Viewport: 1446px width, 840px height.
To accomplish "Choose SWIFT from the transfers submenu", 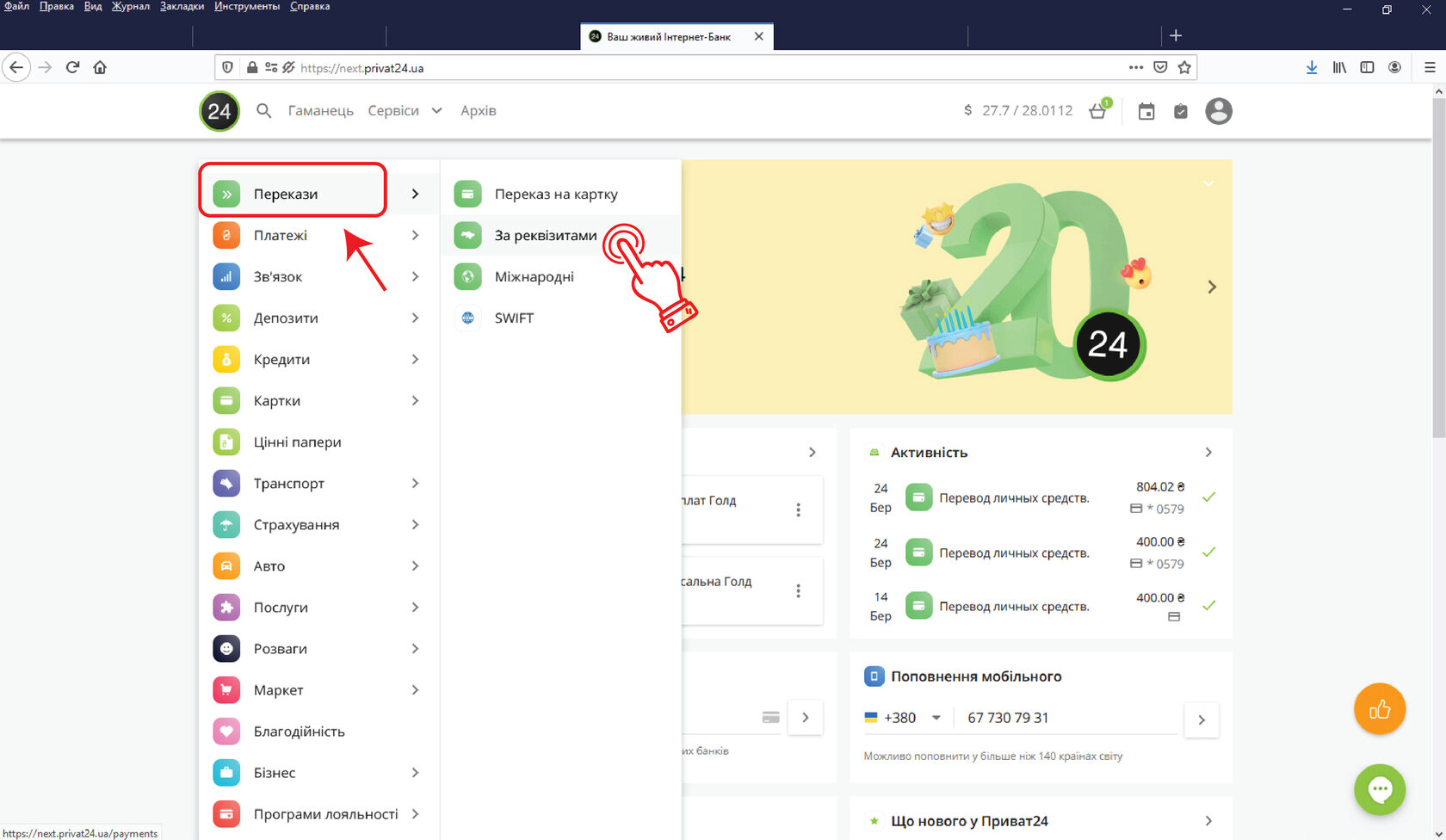I will tap(514, 318).
